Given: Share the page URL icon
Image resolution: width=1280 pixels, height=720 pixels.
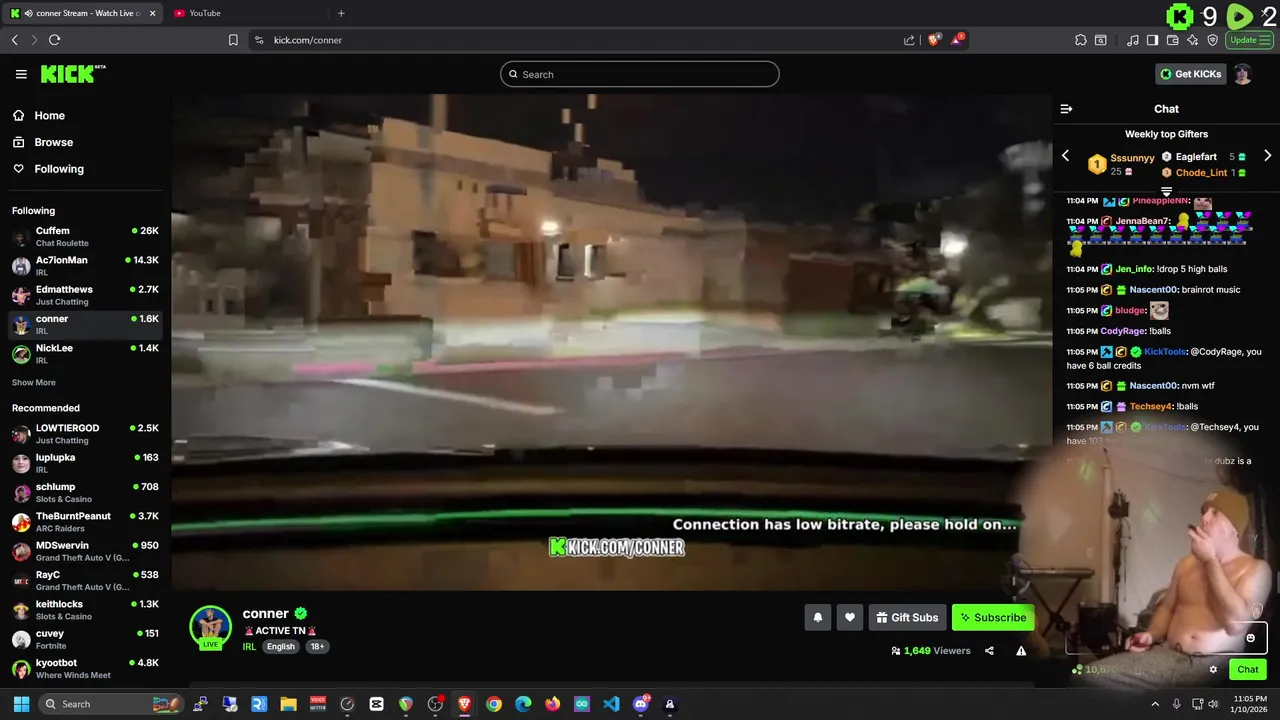Looking at the screenshot, I should coord(909,40).
